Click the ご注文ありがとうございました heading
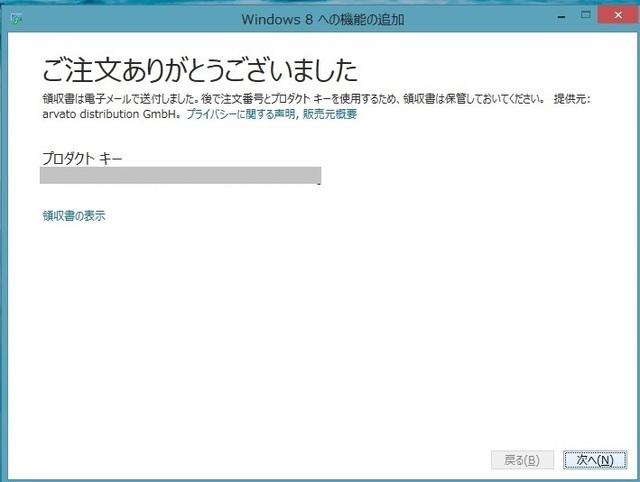 [200, 70]
